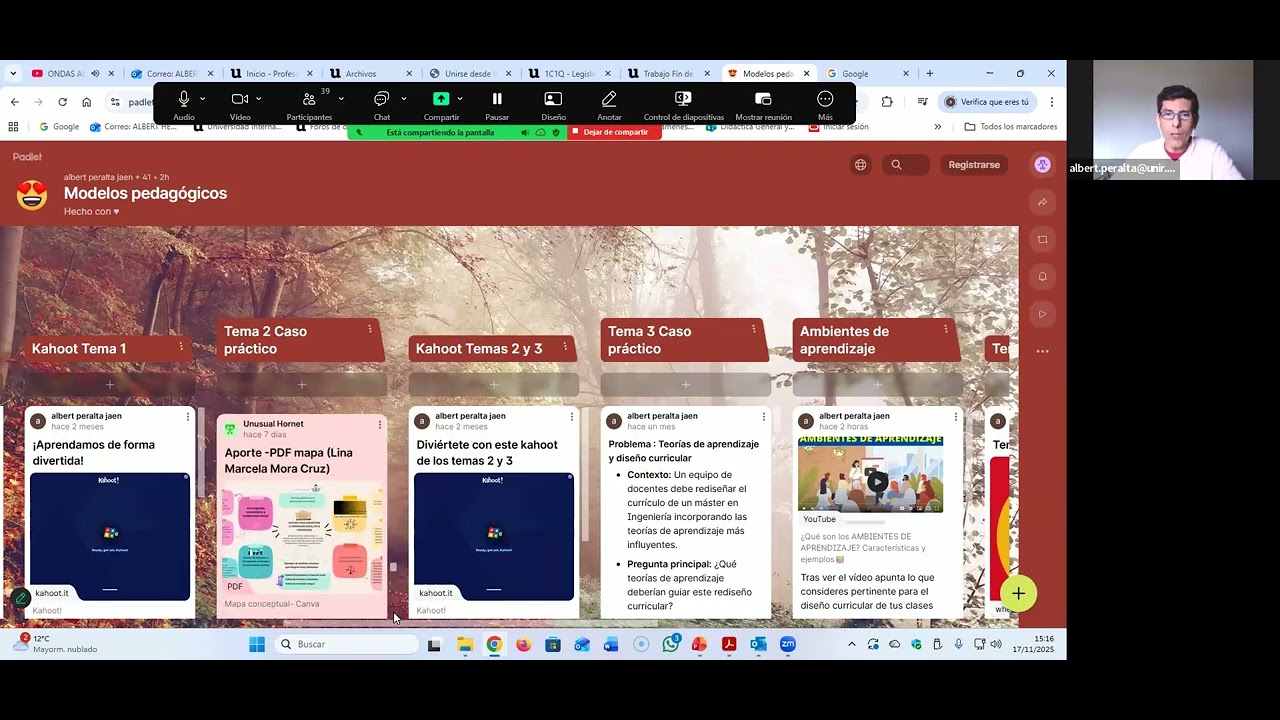Viewport: 1280px width, 720px height.
Task: Switch to the ONDAS YouTube tab
Action: [x=66, y=73]
